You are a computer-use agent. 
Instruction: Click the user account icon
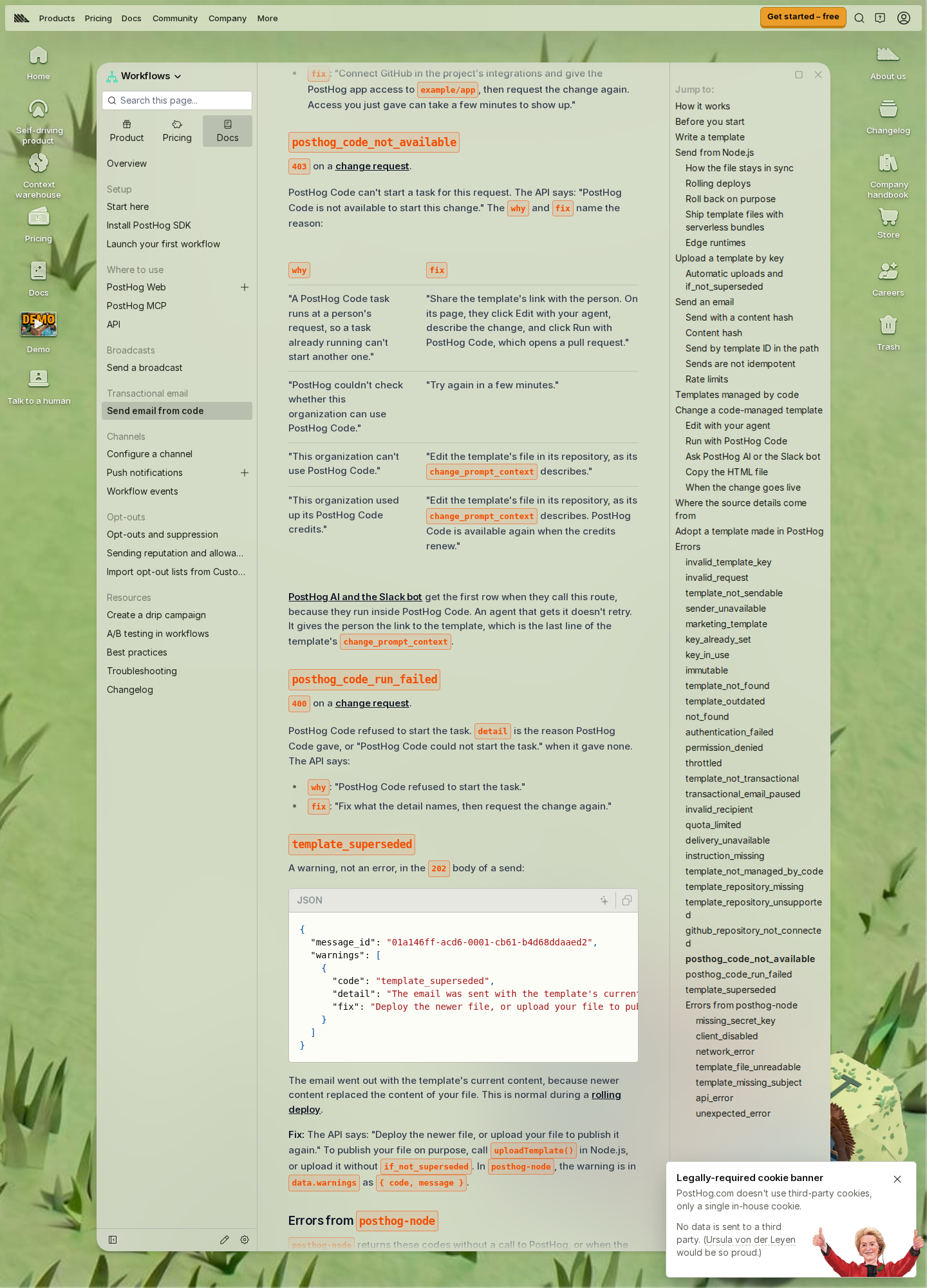(904, 18)
